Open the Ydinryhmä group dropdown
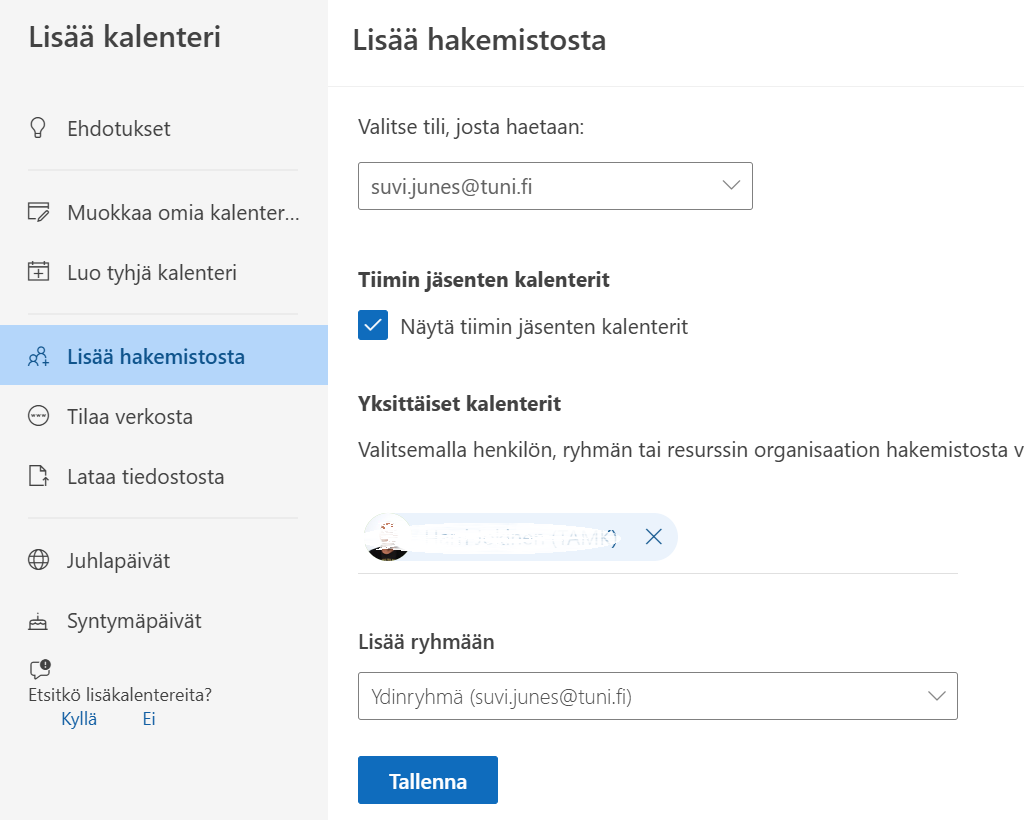 (658, 696)
